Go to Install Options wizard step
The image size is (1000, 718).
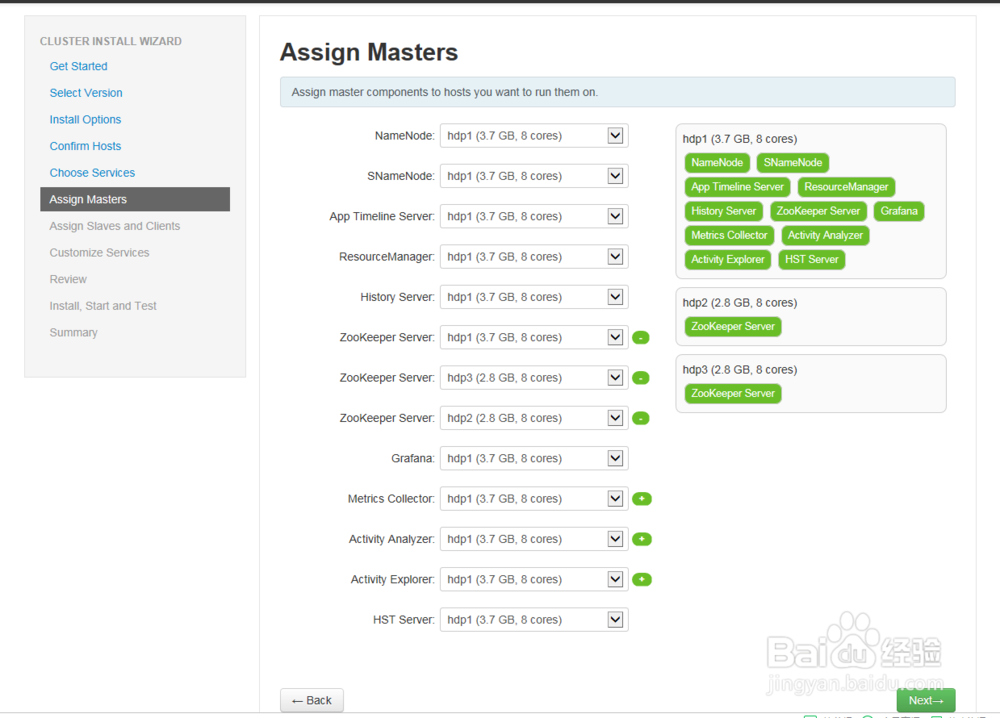tap(85, 119)
